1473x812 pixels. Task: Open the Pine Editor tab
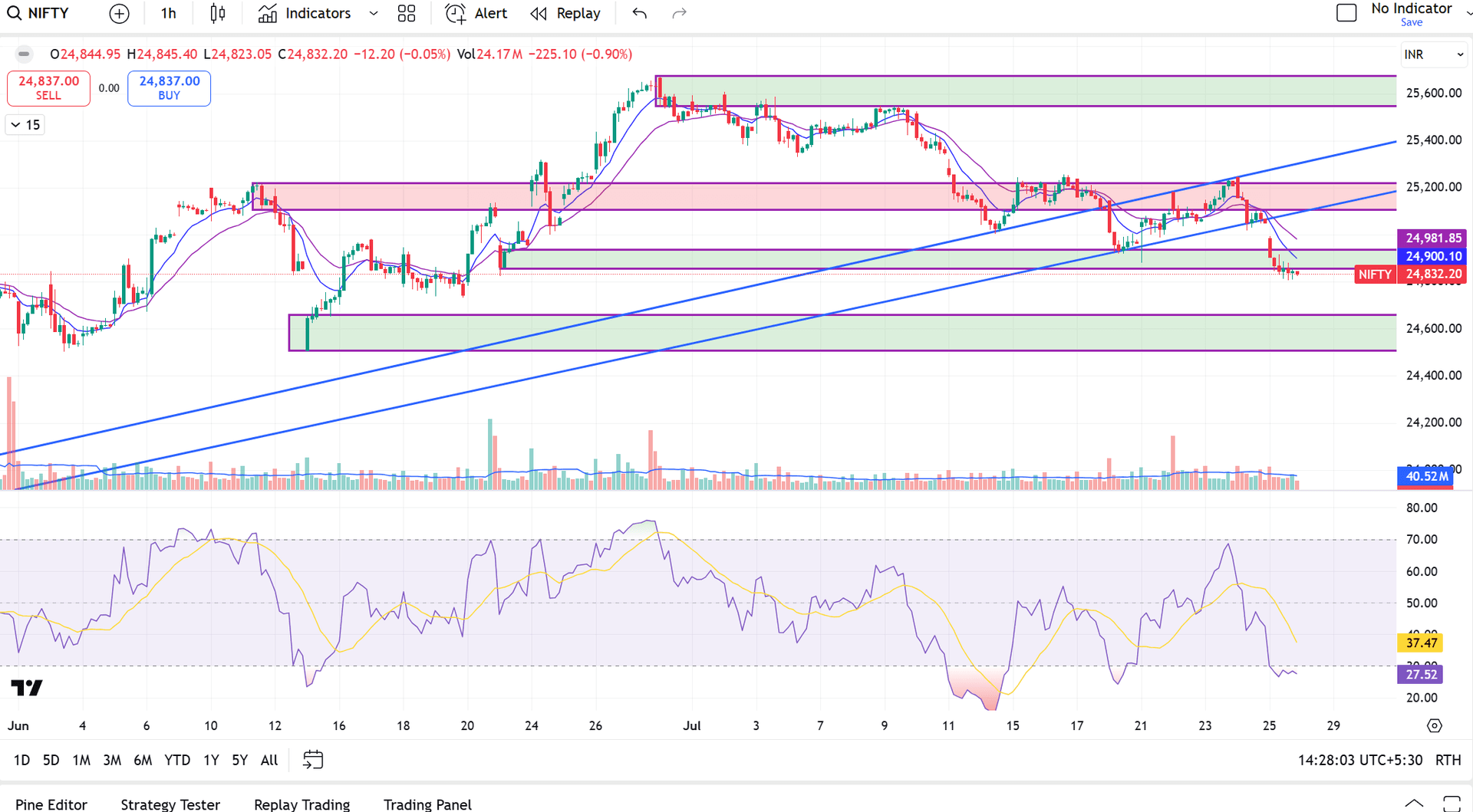point(51,804)
